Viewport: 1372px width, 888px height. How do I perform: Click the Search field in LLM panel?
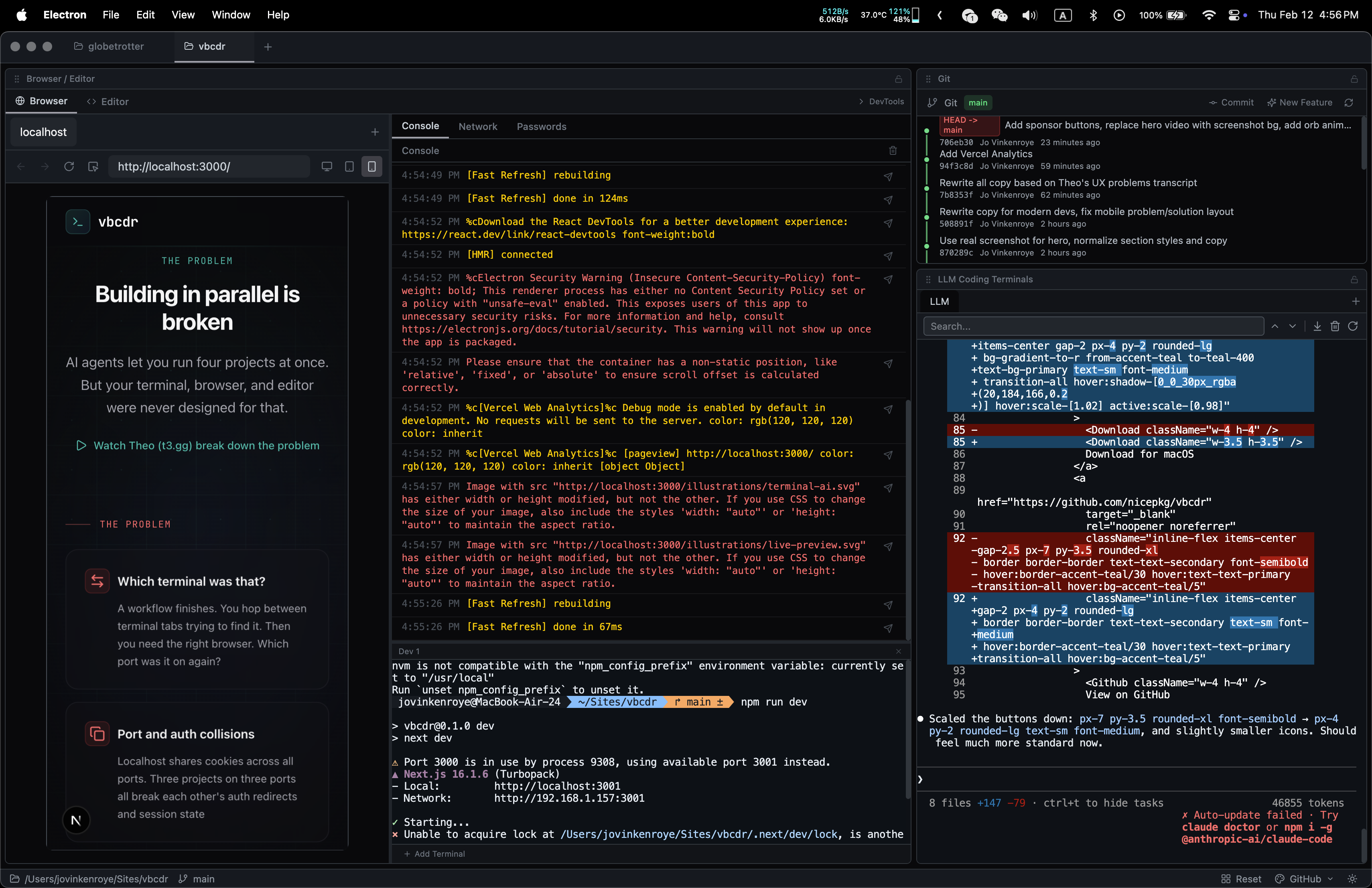[1092, 326]
